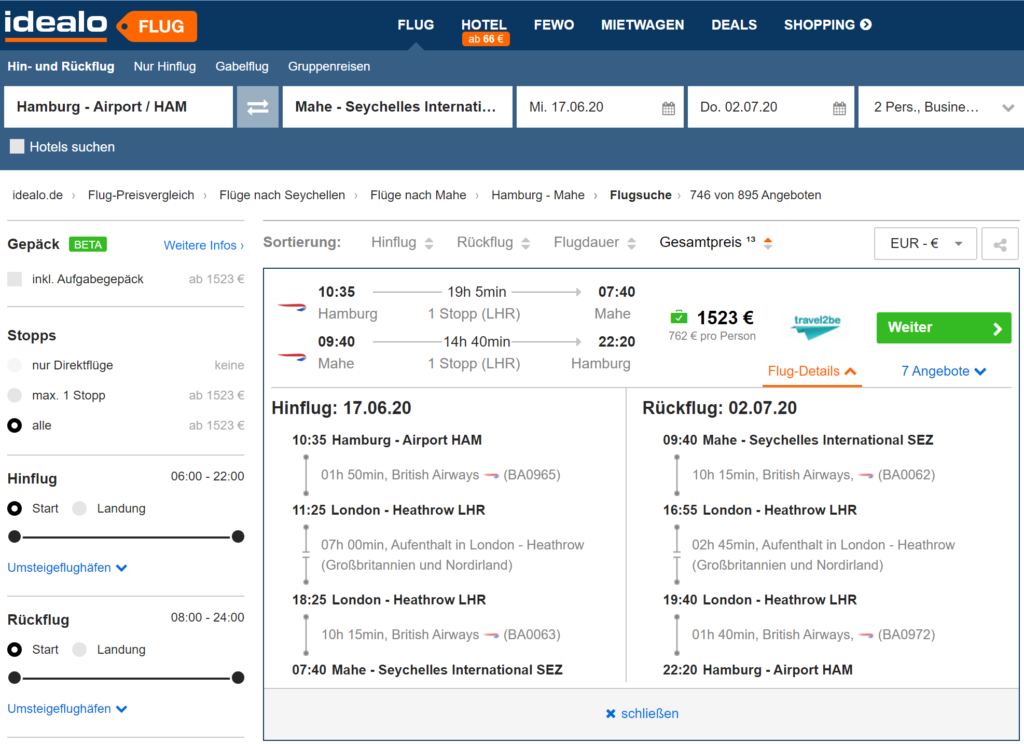This screenshot has width=1024, height=744.
Task: Open the FLUG navigation tab
Action: coord(415,25)
